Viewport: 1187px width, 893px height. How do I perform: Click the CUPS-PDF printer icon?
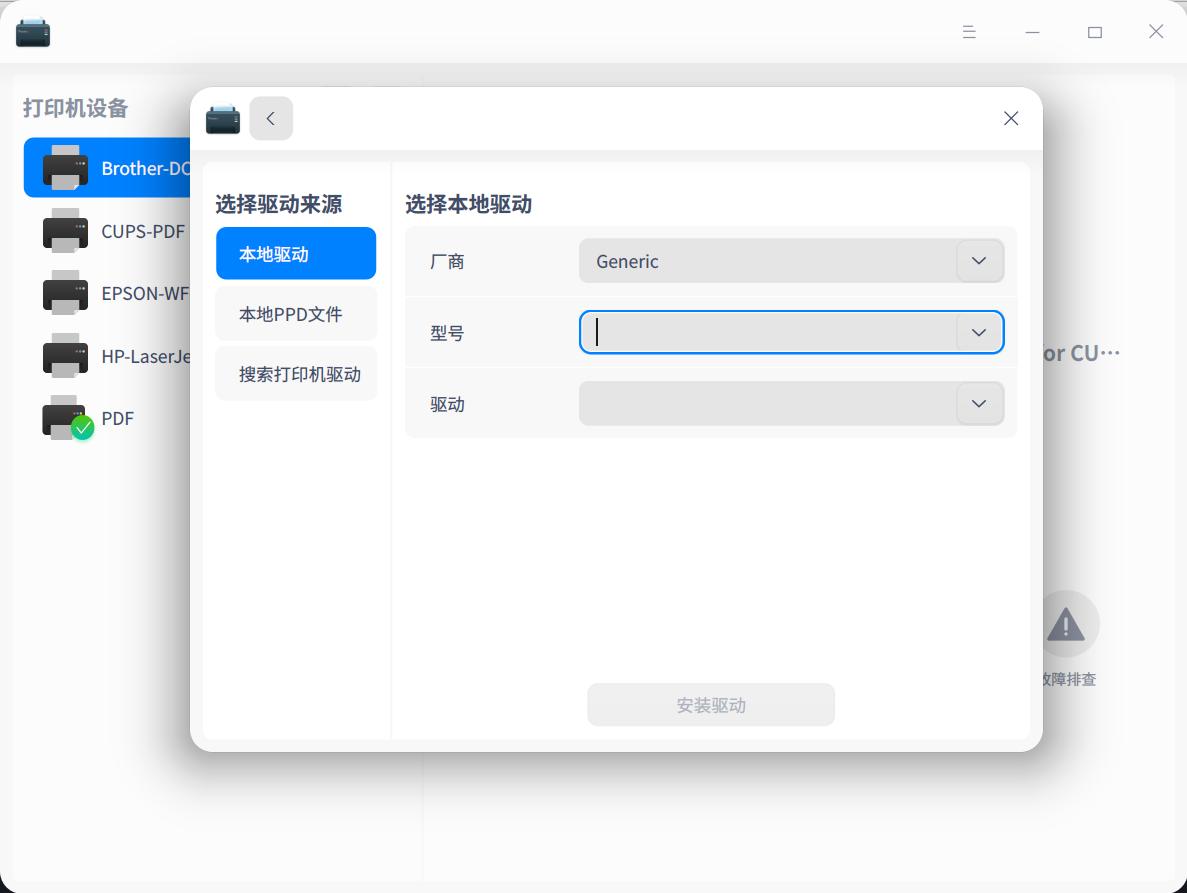point(66,231)
